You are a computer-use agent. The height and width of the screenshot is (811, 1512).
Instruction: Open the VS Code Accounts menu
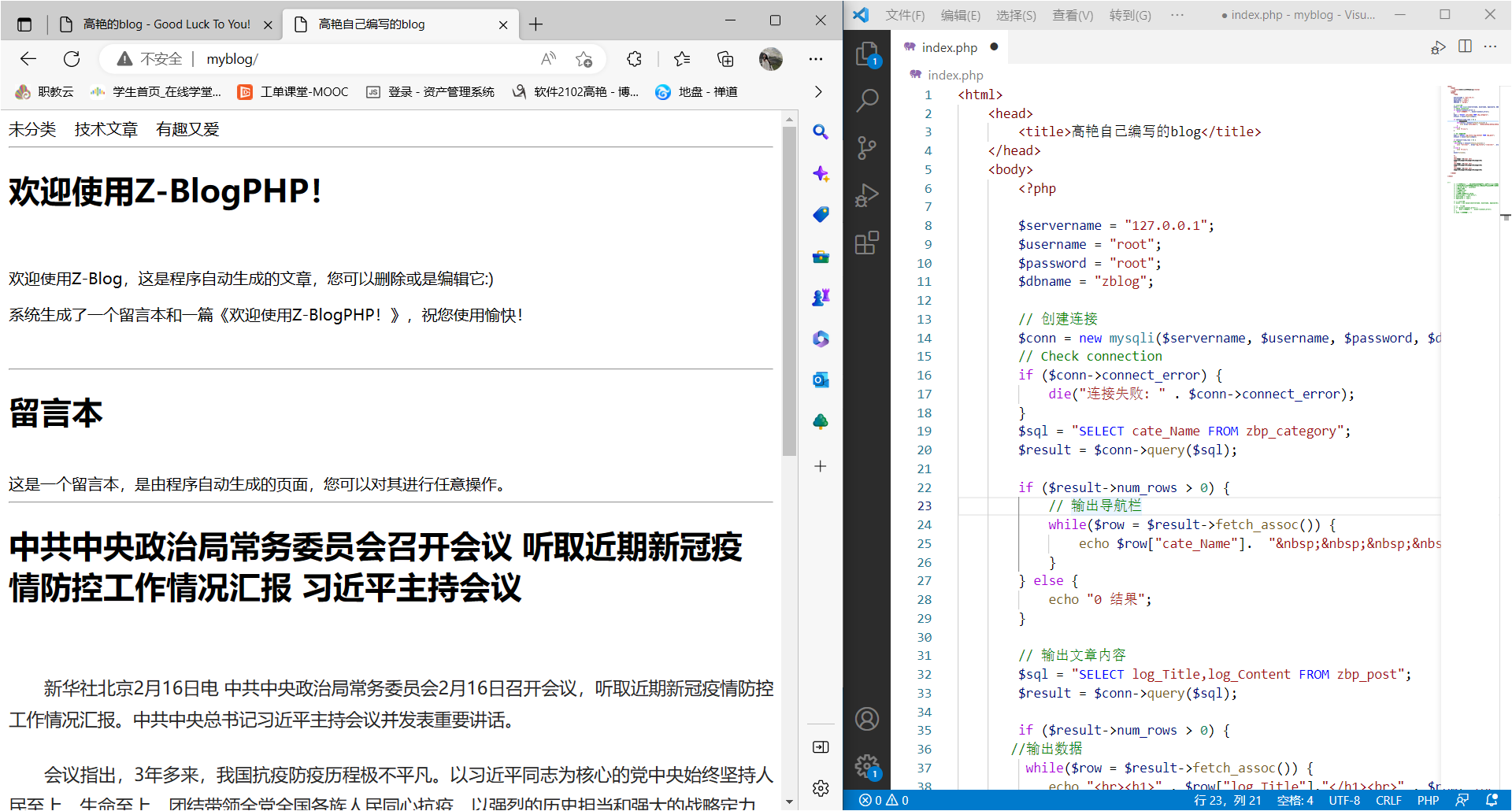(x=867, y=719)
